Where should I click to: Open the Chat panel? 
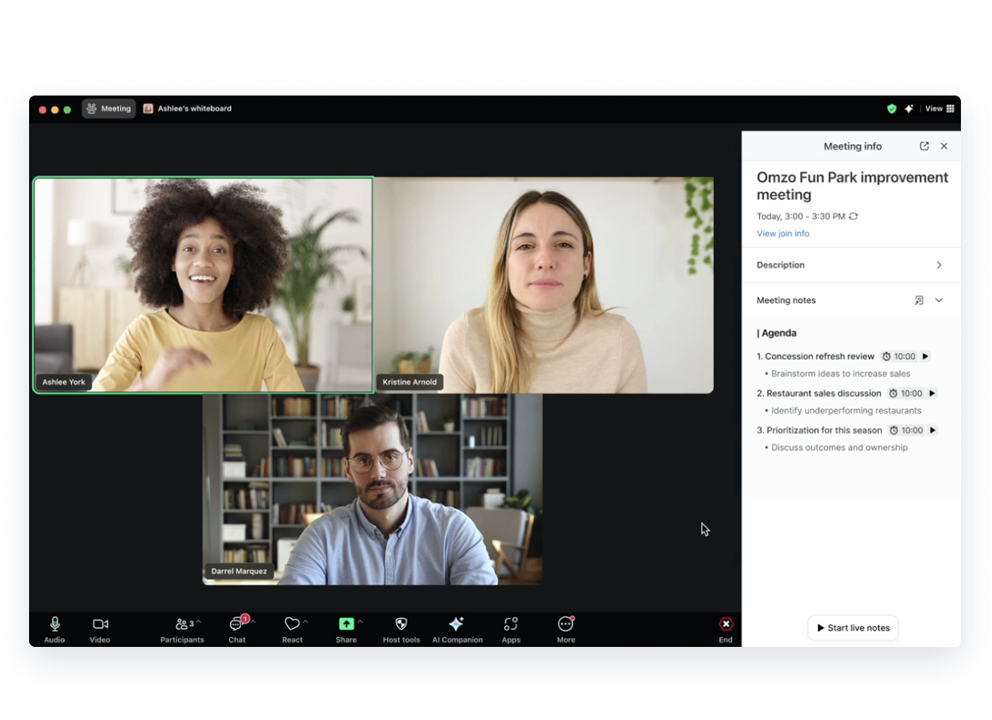237,630
